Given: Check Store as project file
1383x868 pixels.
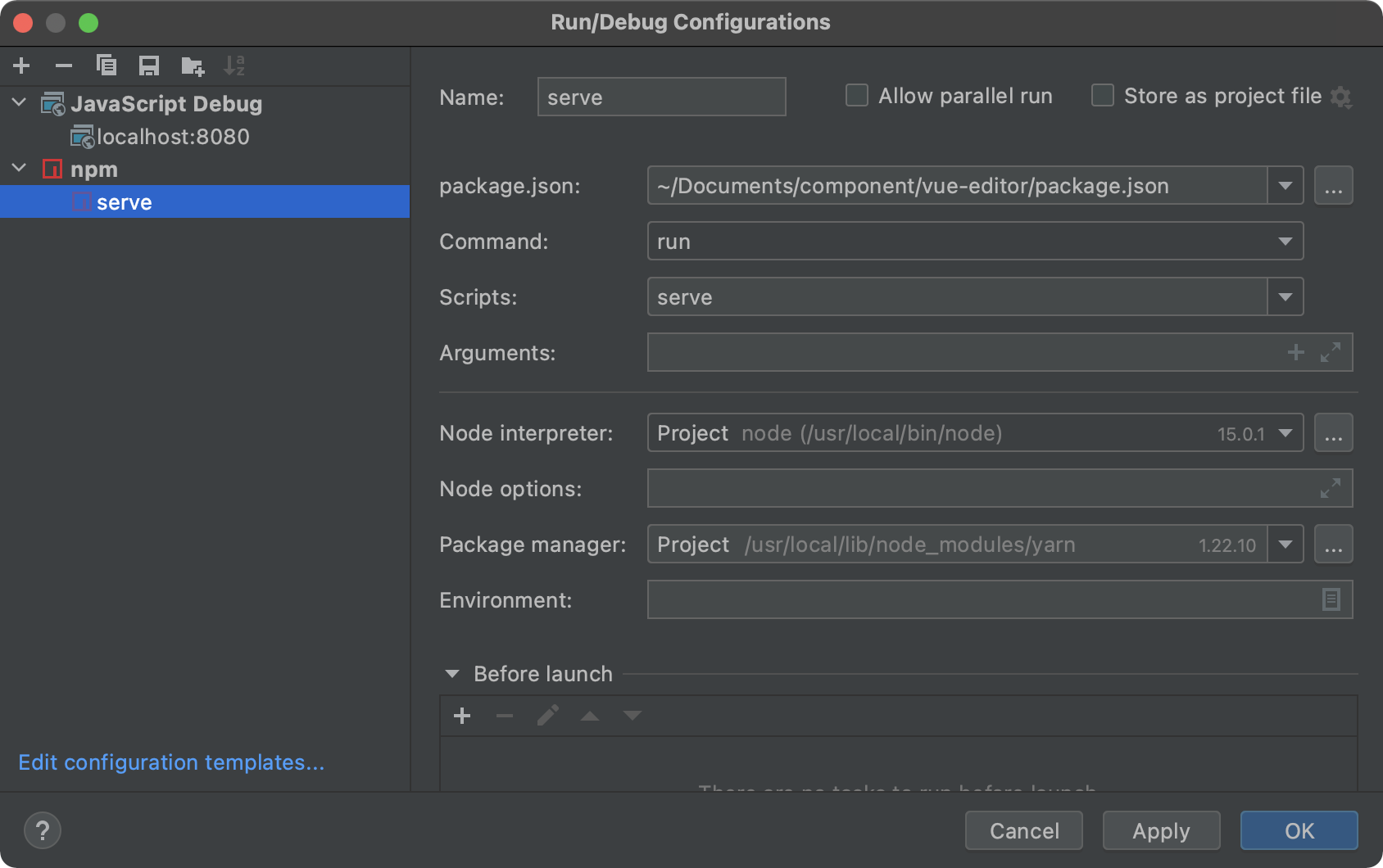Looking at the screenshot, I should click(1103, 96).
